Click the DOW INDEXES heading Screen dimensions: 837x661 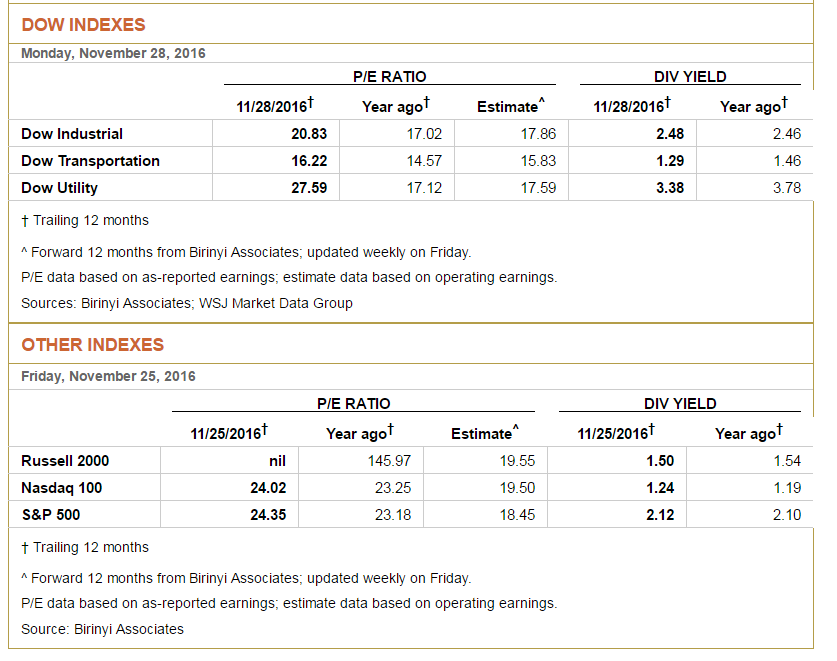click(x=83, y=25)
